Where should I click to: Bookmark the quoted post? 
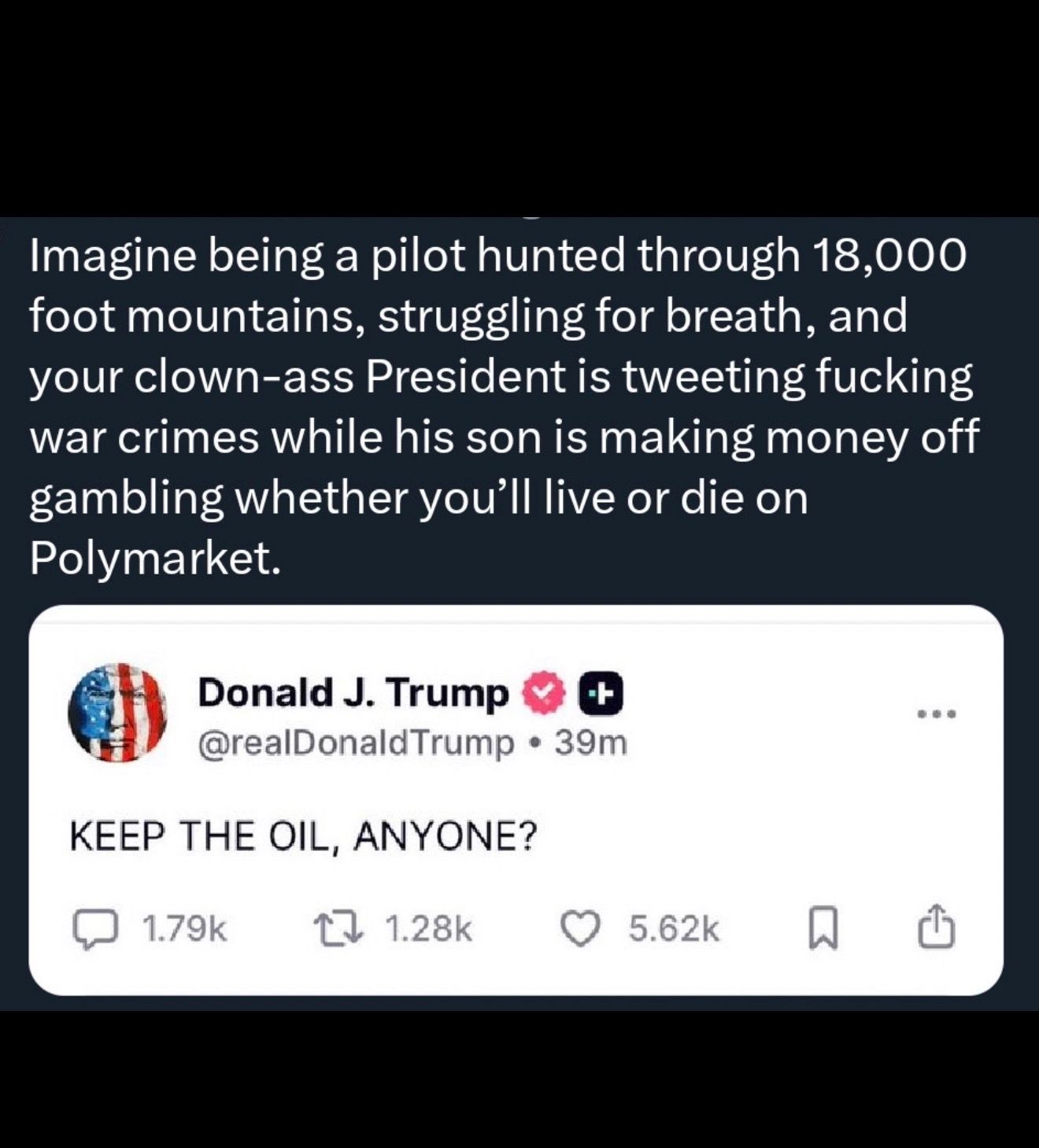823,930
